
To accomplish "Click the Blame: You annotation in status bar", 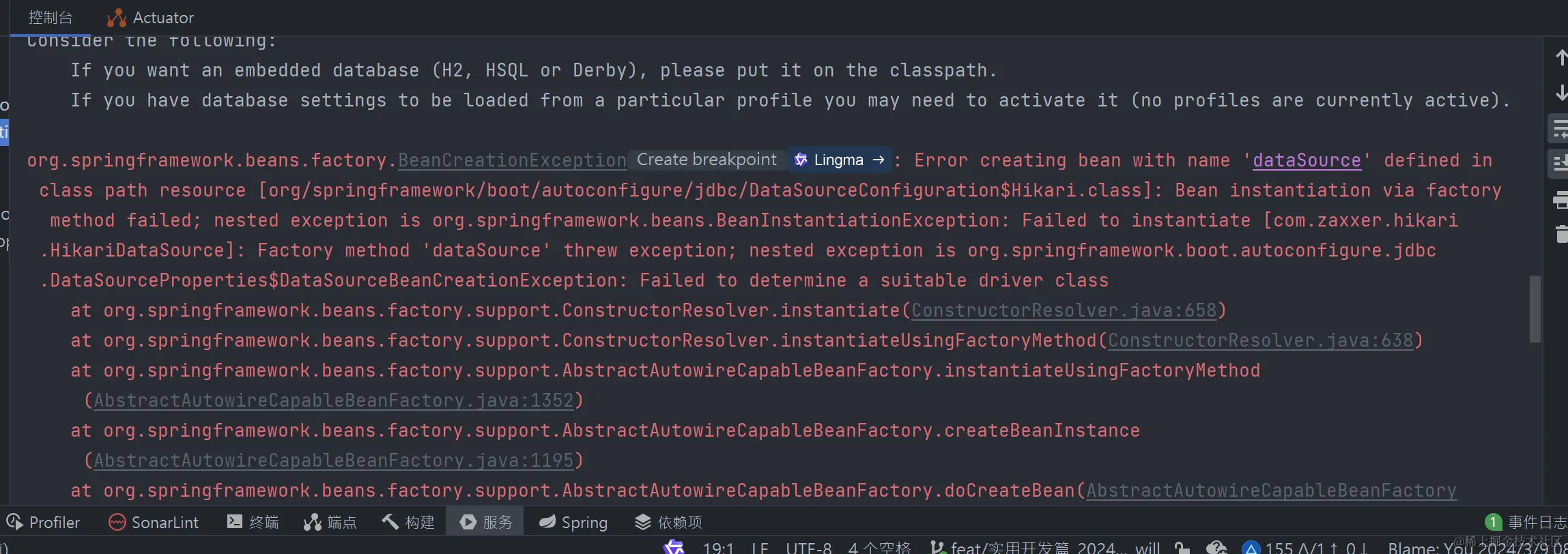I will [x=1478, y=548].
